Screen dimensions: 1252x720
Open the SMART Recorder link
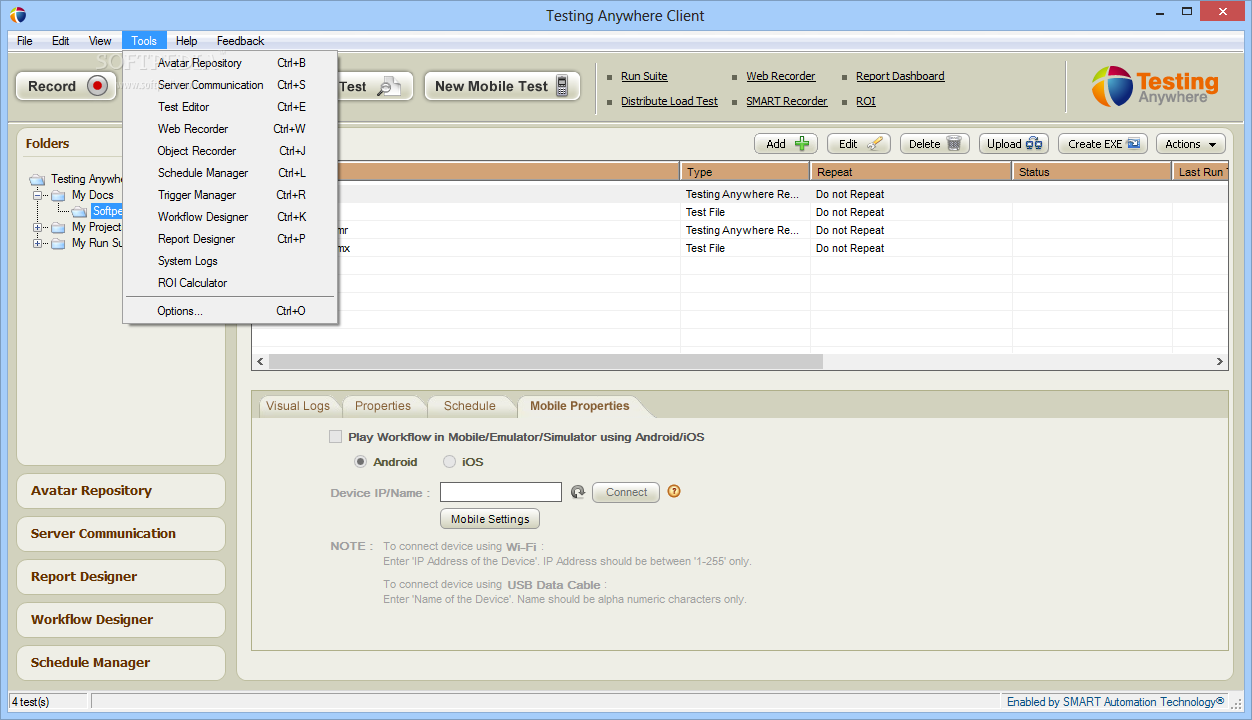(x=787, y=101)
